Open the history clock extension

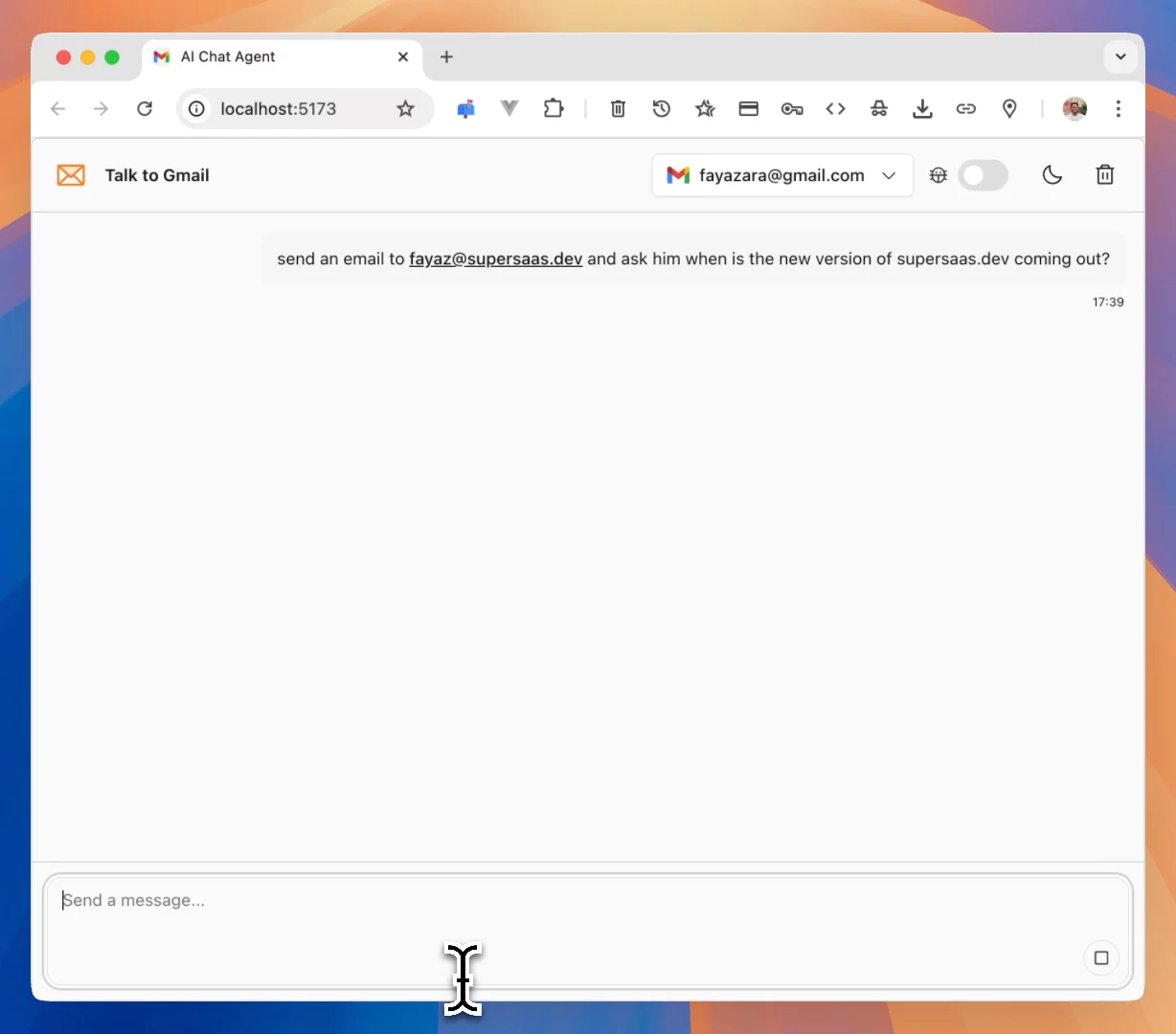point(662,109)
